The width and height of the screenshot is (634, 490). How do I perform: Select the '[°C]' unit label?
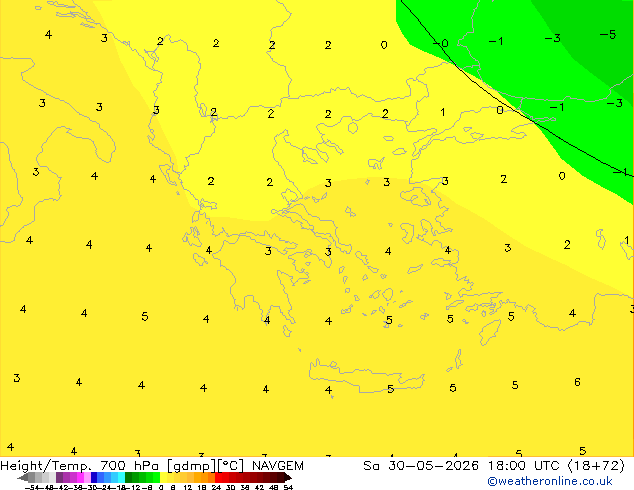point(231,466)
